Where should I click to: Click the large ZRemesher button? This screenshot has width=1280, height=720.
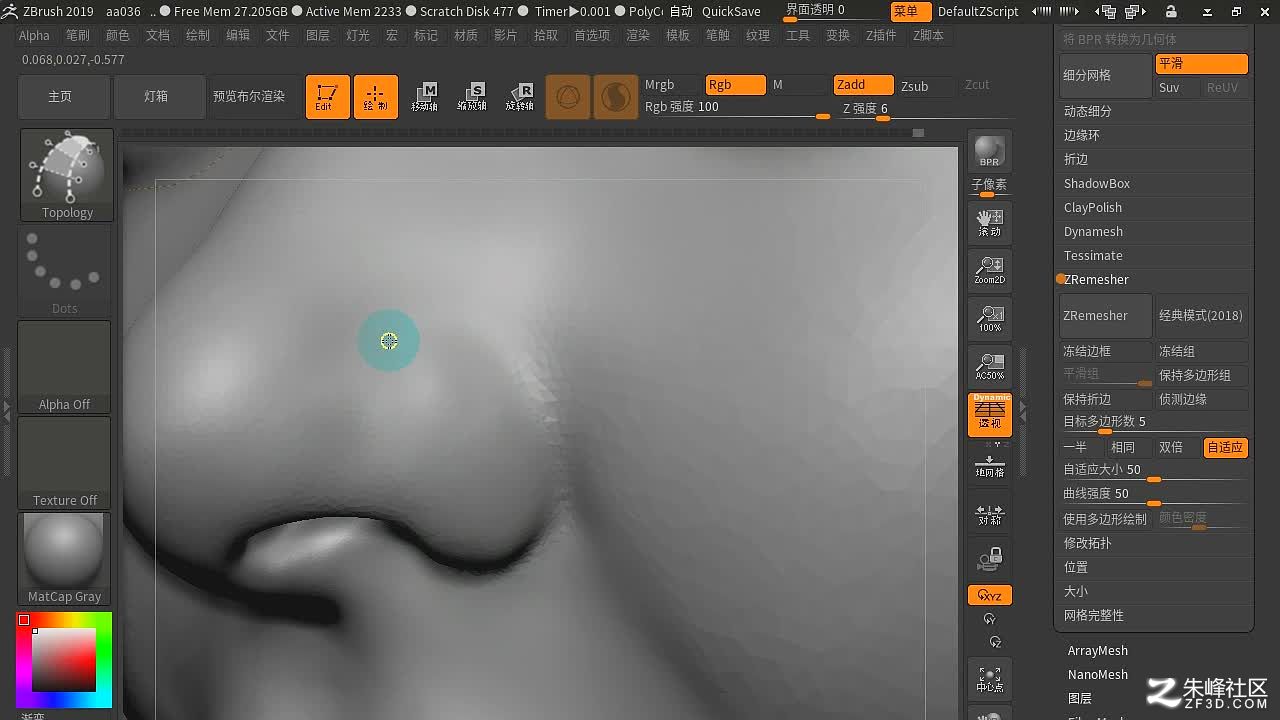point(1105,316)
